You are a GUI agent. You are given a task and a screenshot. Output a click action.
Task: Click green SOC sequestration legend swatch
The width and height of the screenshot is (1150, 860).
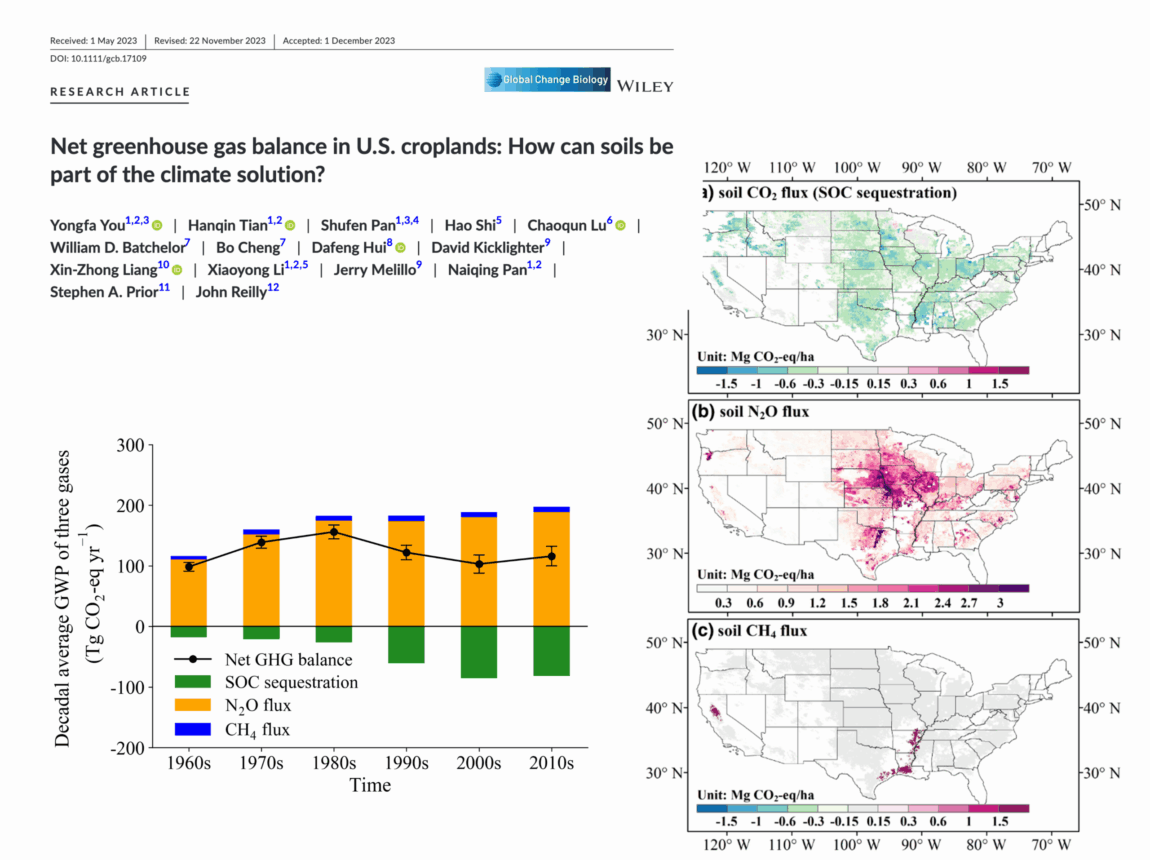(198, 683)
